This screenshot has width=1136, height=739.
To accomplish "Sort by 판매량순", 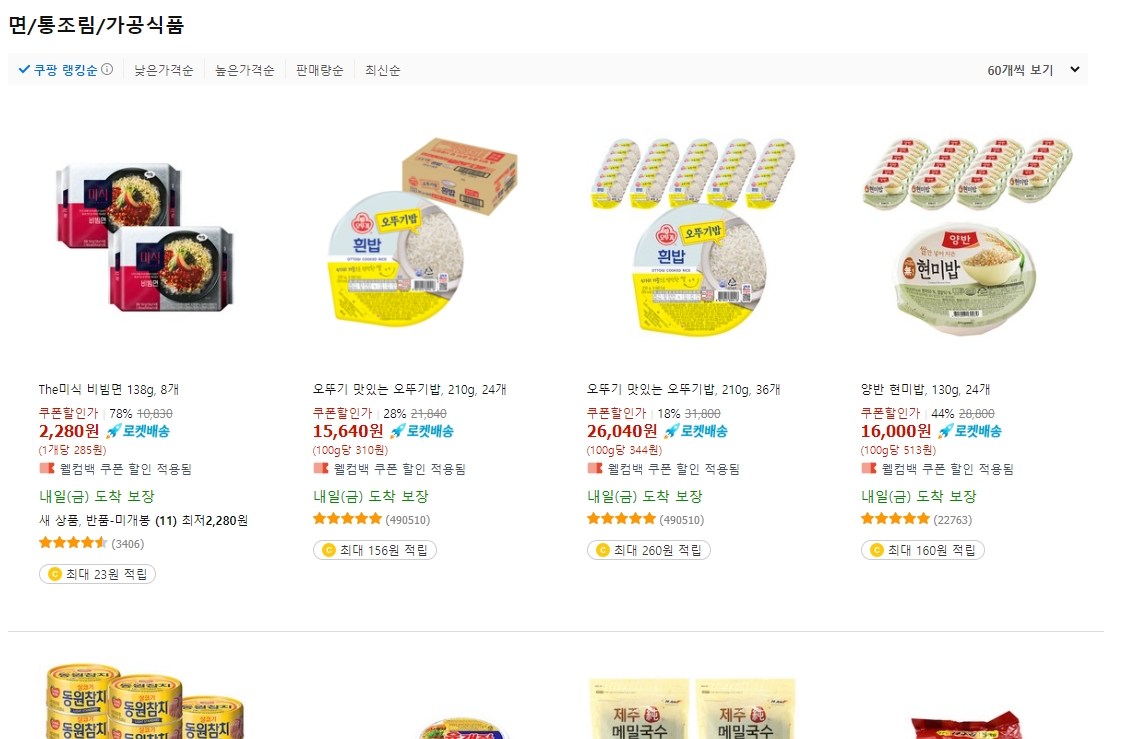I will click(320, 70).
